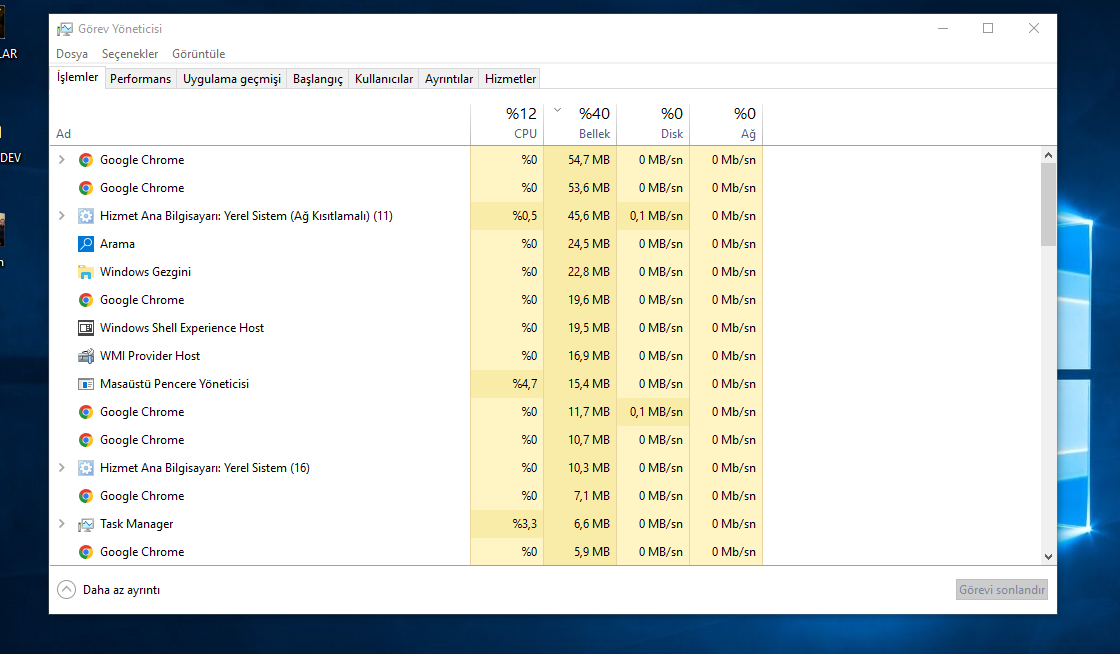Click Chrome icon in the 53,6 MB row

tap(86, 188)
